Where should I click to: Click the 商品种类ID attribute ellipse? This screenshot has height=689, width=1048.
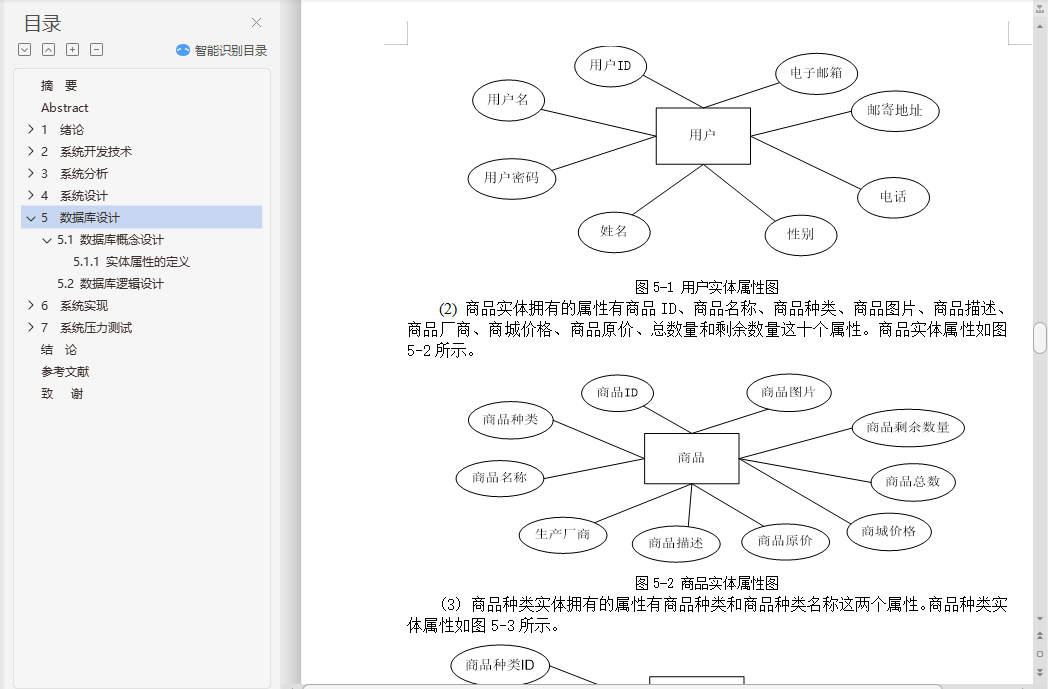(501, 665)
